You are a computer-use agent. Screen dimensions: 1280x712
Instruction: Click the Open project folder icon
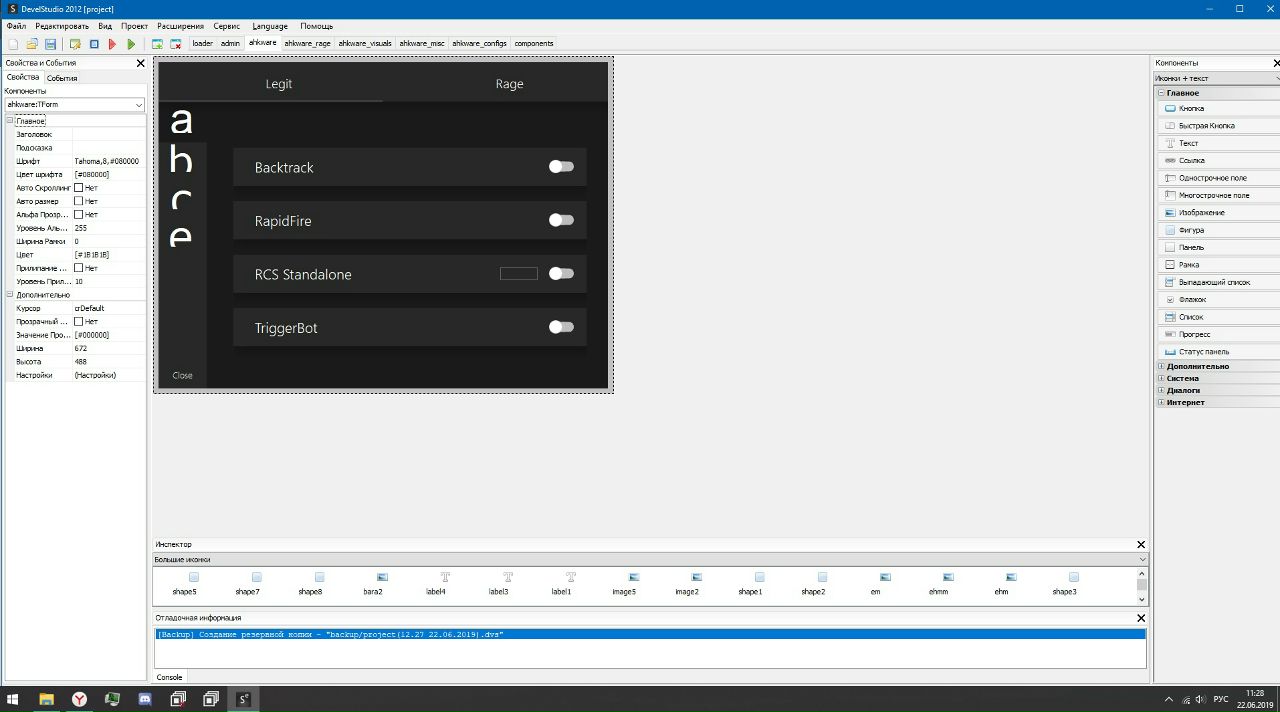pos(32,44)
